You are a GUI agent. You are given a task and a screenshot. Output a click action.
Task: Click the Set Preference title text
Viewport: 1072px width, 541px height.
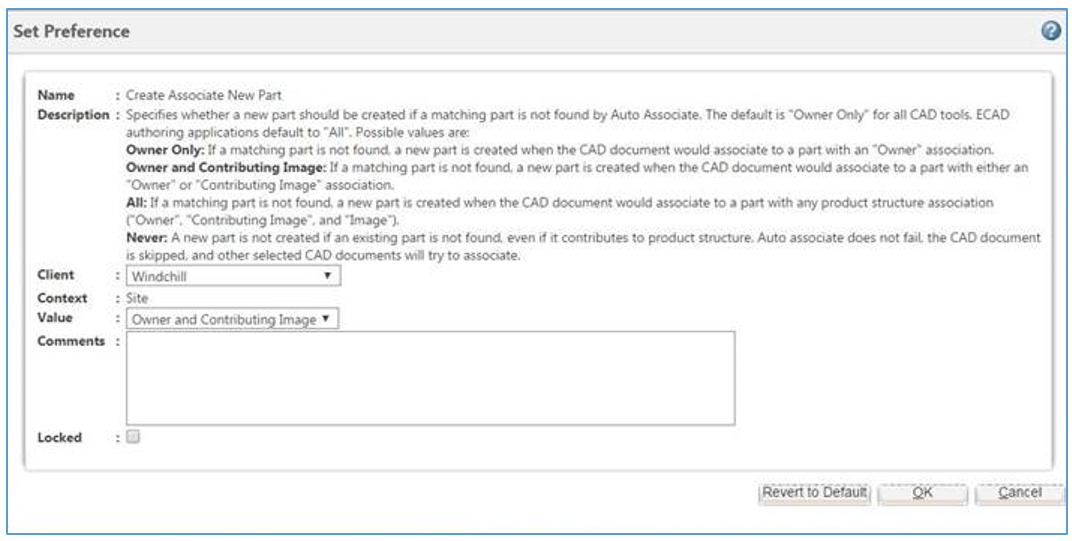click(71, 31)
